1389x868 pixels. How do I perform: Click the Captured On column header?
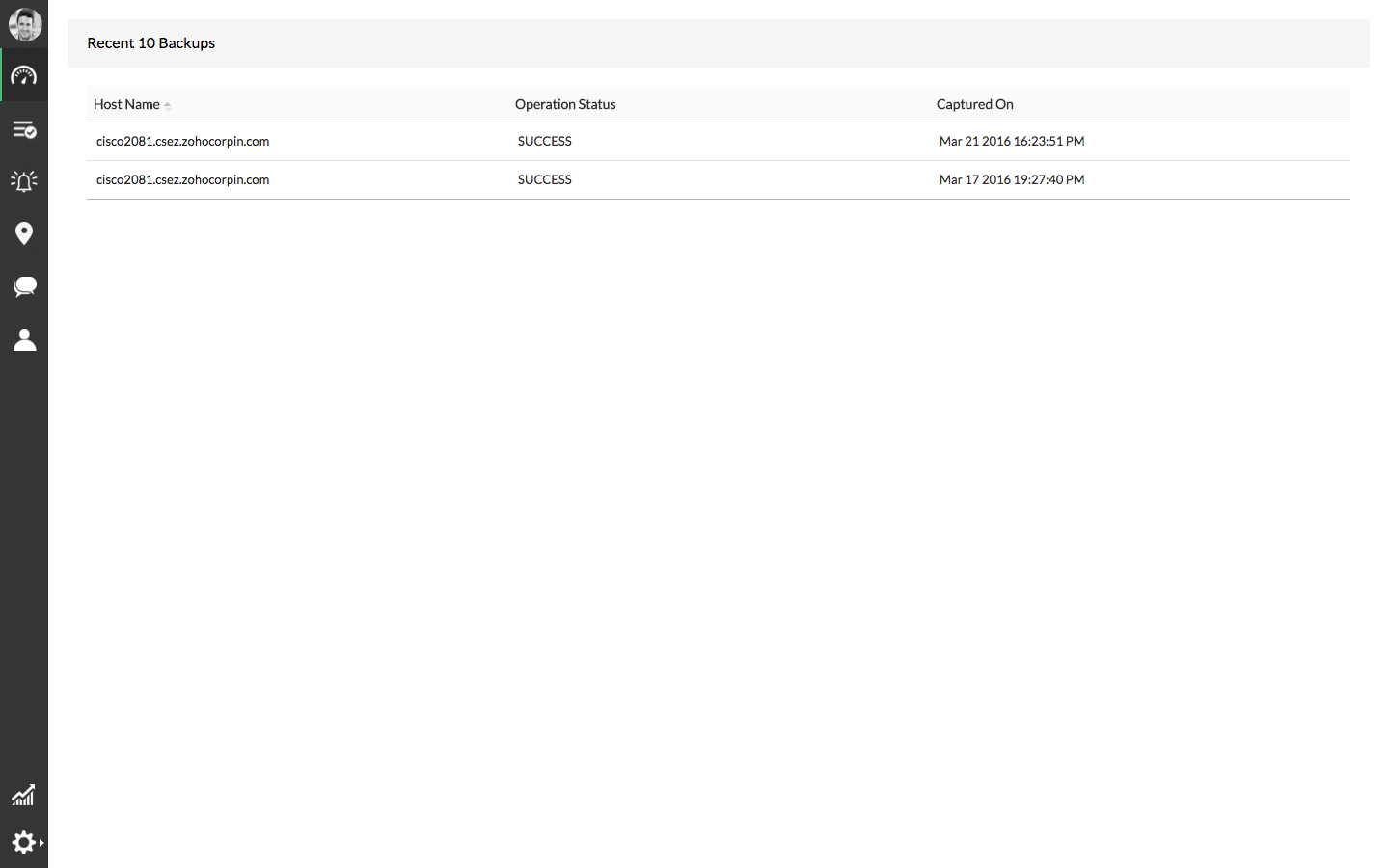tap(974, 104)
